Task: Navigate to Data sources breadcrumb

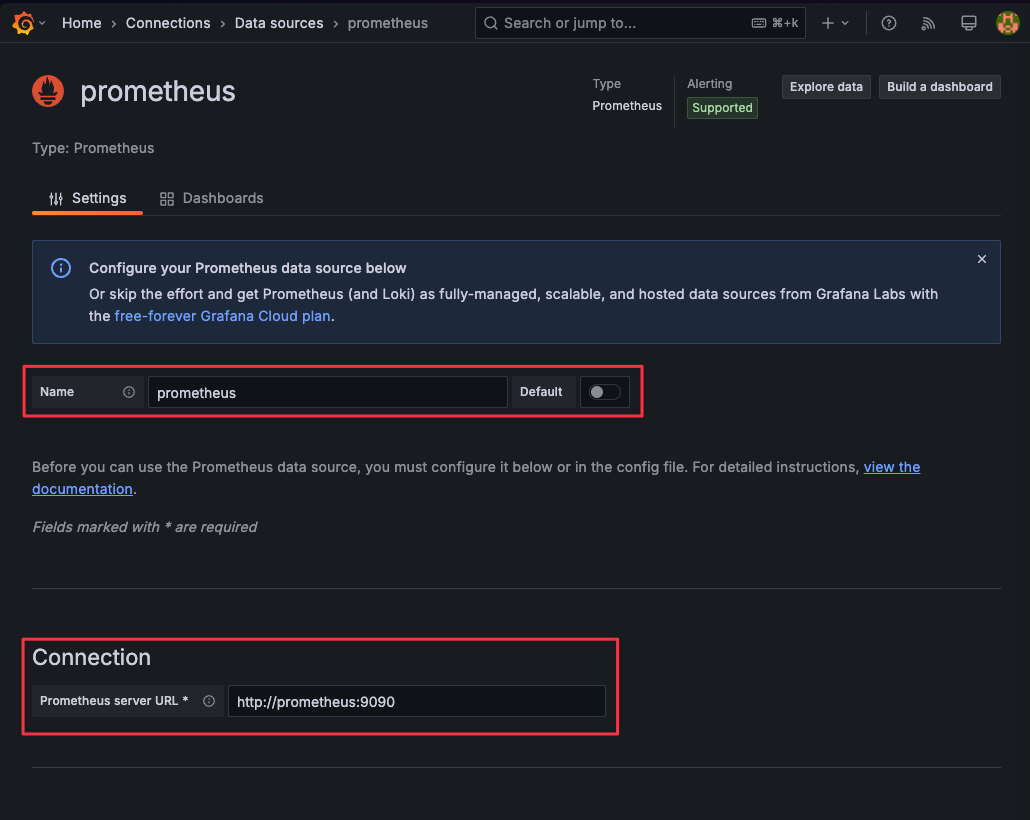Action: pyautogui.click(x=279, y=23)
